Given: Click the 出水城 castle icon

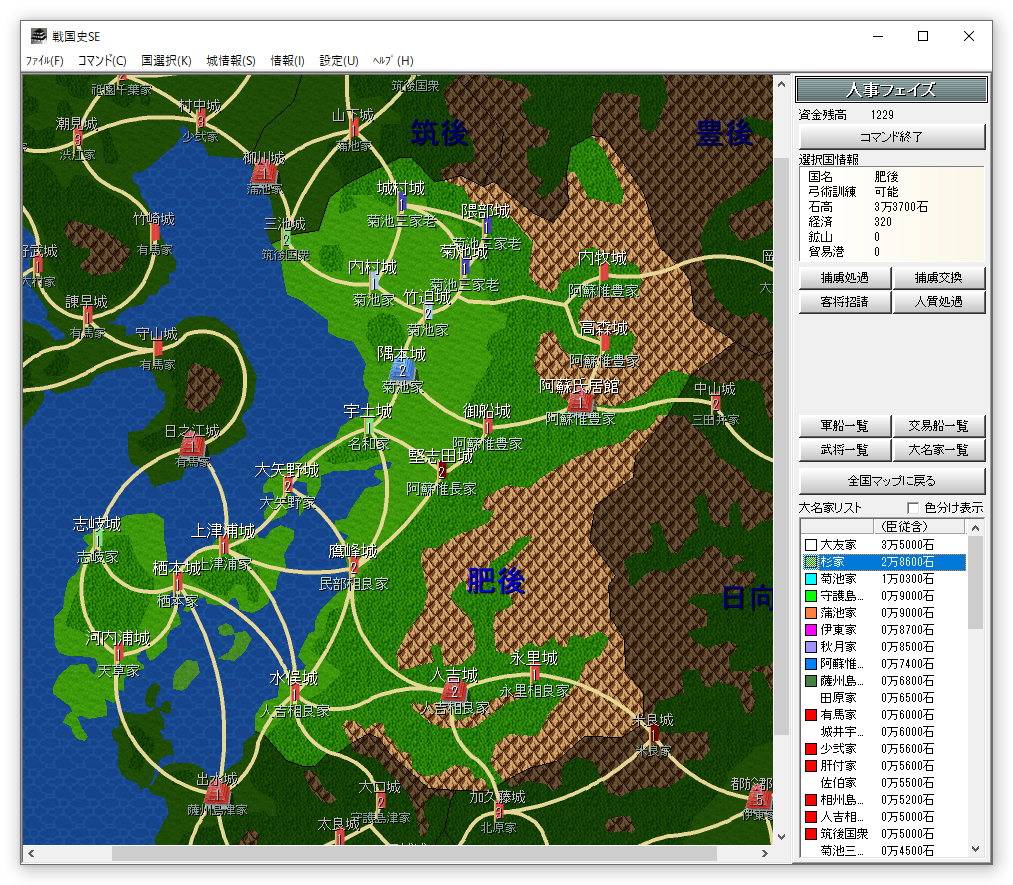Looking at the screenshot, I should tap(217, 795).
